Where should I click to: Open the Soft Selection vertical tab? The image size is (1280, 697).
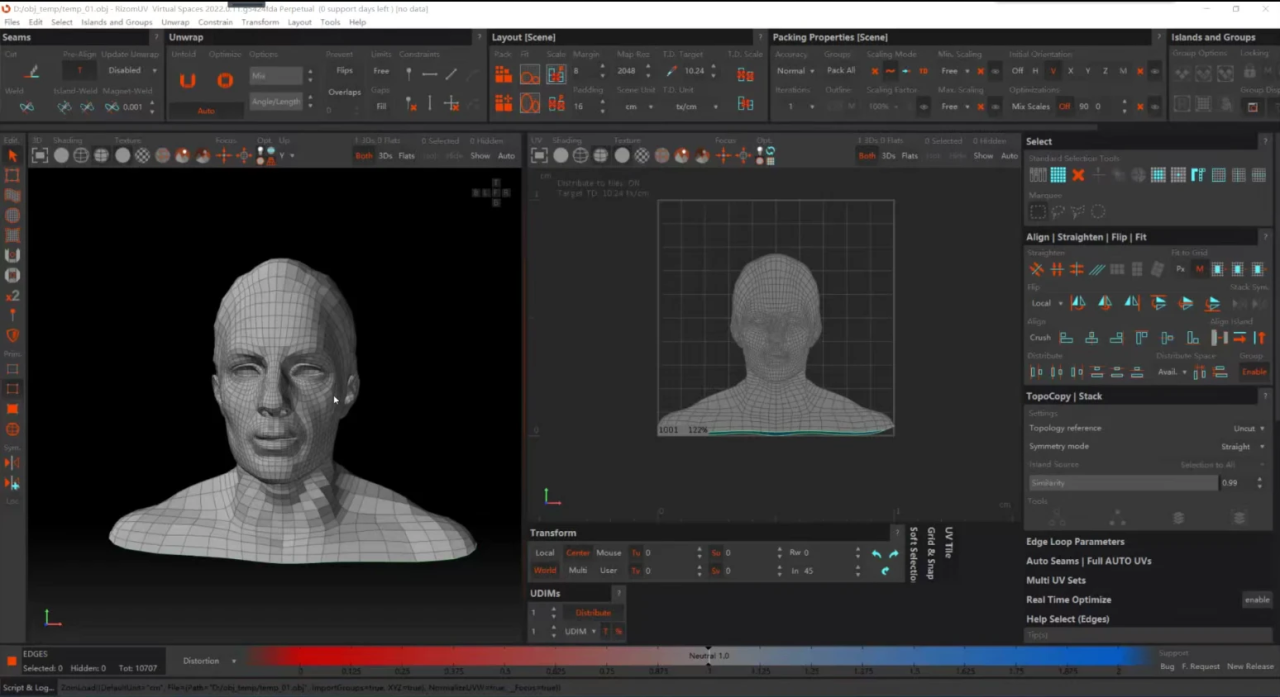(x=913, y=554)
